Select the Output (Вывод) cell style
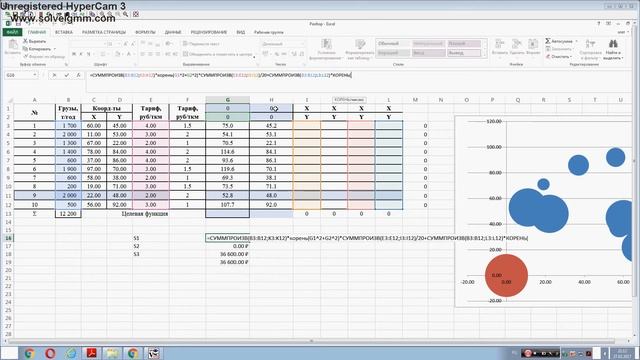640x360 pixels. click(x=464, y=53)
